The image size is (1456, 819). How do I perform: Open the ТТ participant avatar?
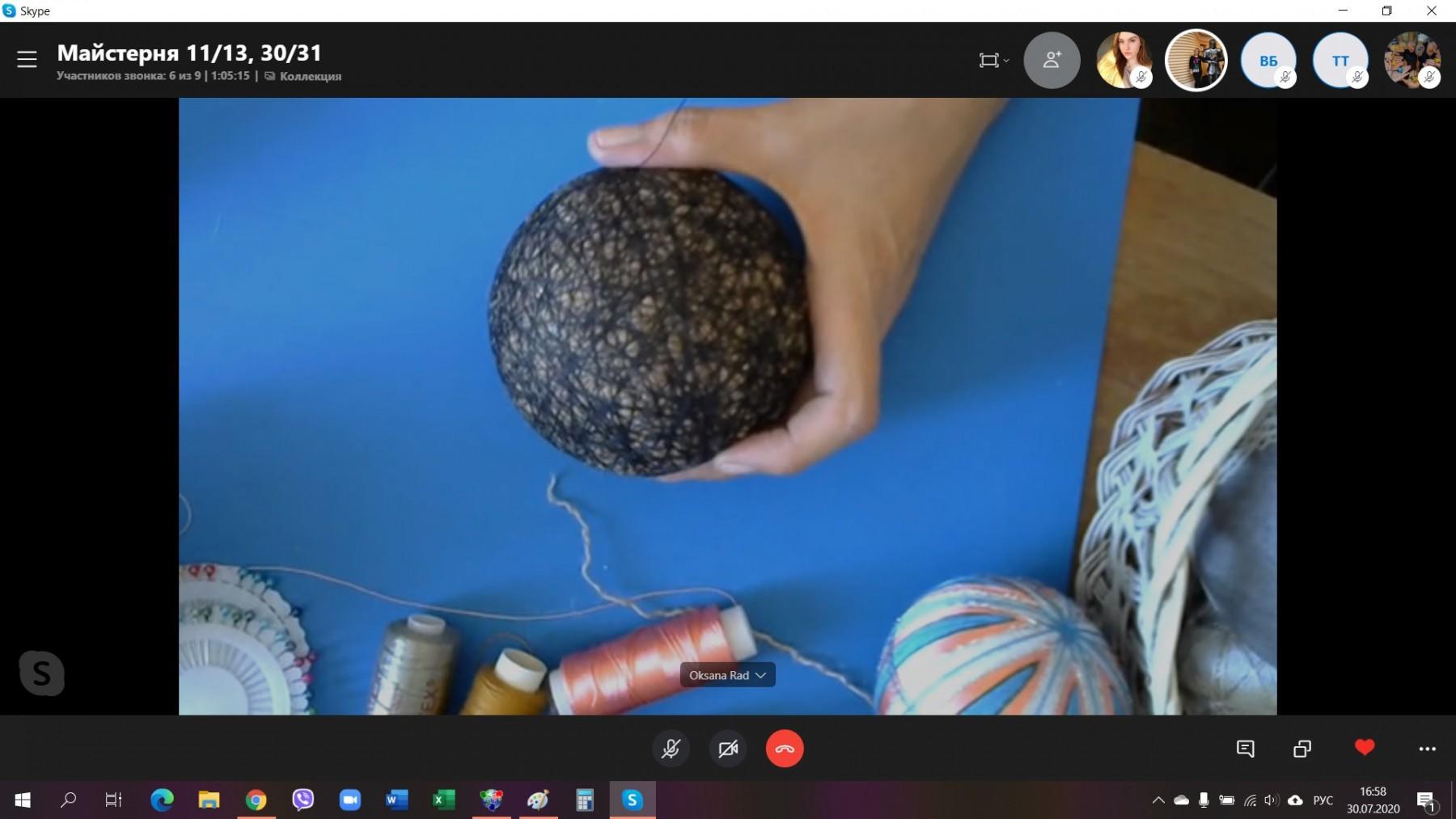(1340, 60)
